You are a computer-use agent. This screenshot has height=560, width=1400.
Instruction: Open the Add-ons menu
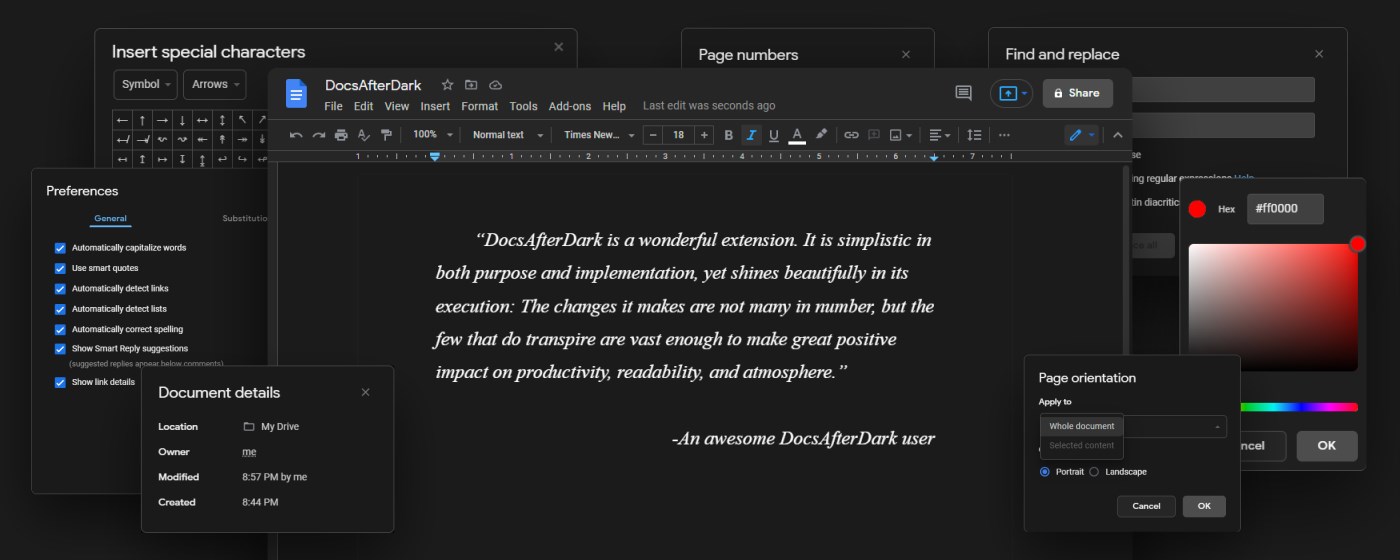point(570,106)
